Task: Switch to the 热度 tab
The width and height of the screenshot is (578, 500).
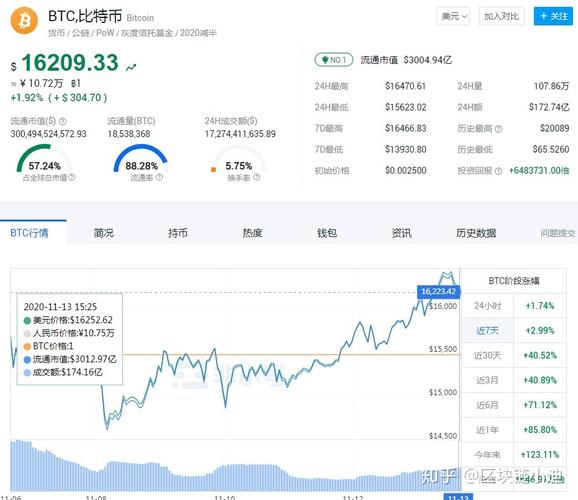Action: 253,233
